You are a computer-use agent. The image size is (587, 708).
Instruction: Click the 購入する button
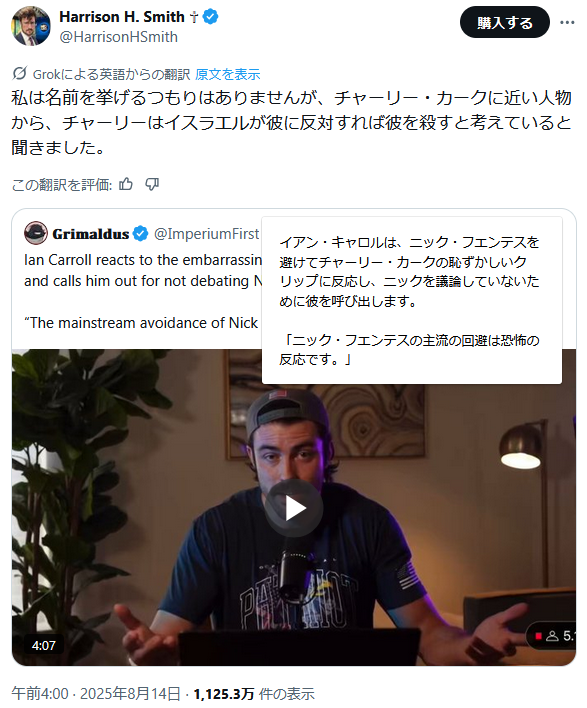[505, 22]
